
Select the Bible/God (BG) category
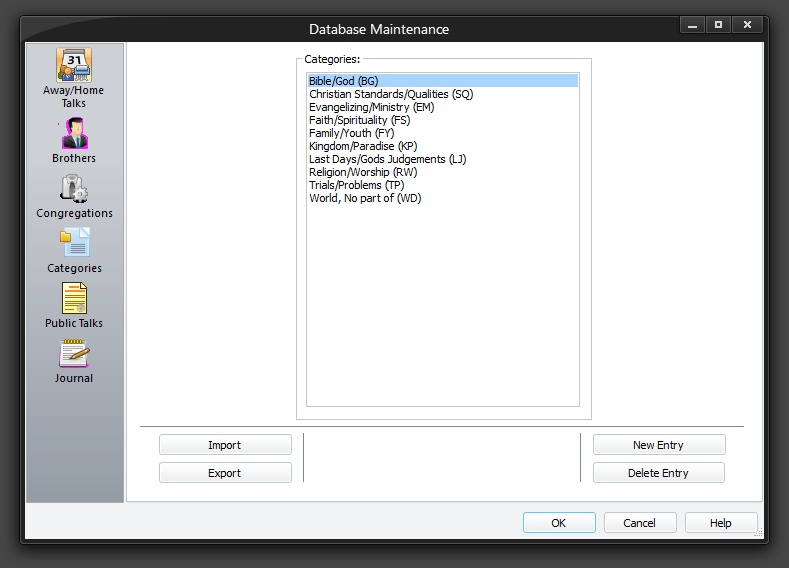point(443,81)
